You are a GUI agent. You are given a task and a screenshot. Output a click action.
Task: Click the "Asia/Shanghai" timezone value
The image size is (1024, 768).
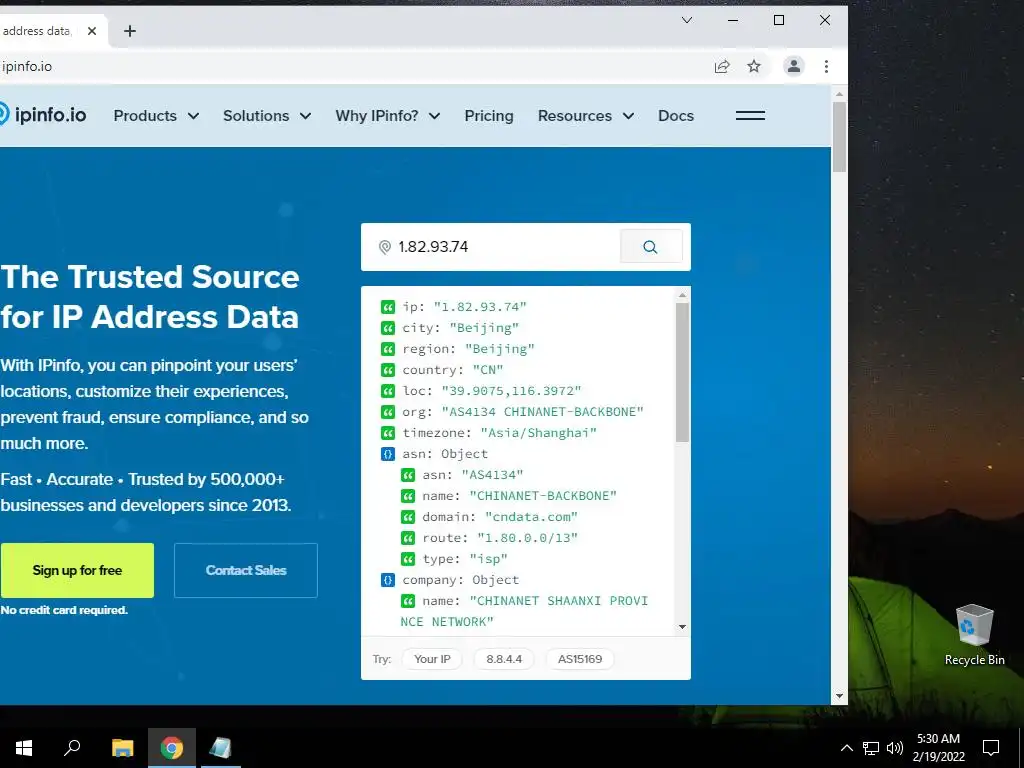pyautogui.click(x=539, y=433)
